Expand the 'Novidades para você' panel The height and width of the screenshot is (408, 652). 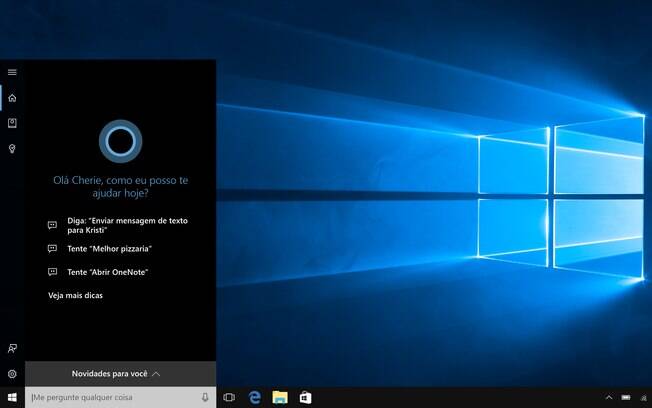click(x=121, y=373)
